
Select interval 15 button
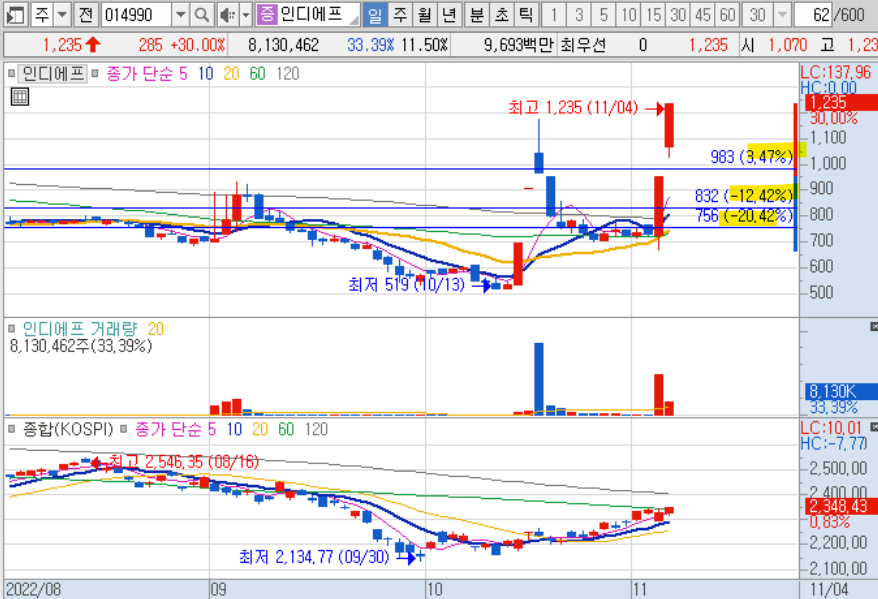coord(653,15)
